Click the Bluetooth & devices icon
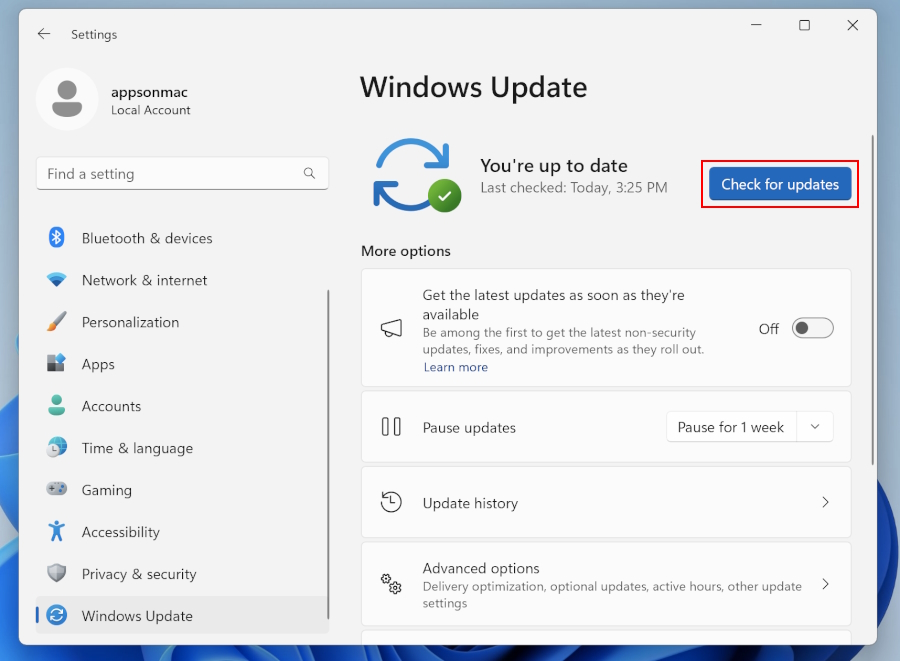The height and width of the screenshot is (661, 900). pos(57,238)
